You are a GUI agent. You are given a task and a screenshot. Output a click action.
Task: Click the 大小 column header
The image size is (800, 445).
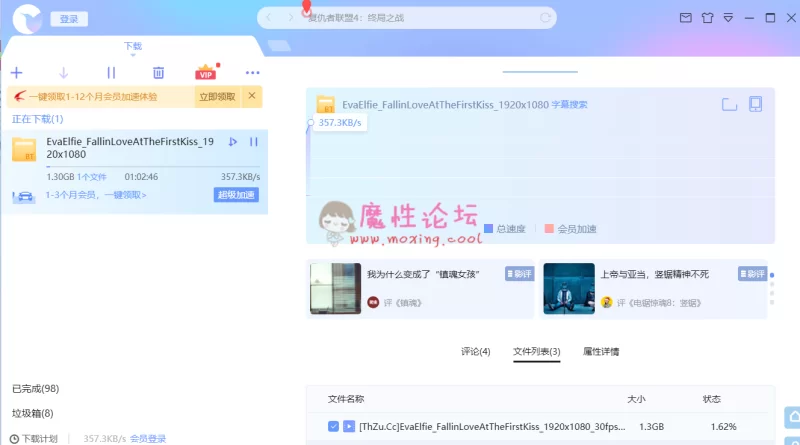pyautogui.click(x=636, y=399)
